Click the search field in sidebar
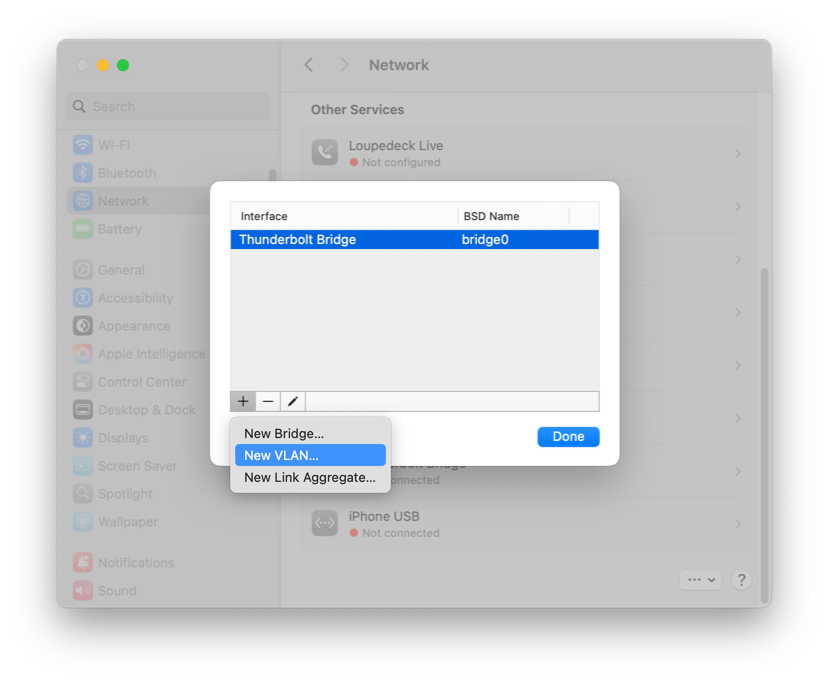Screen dimensions: 828x682 [x=169, y=107]
